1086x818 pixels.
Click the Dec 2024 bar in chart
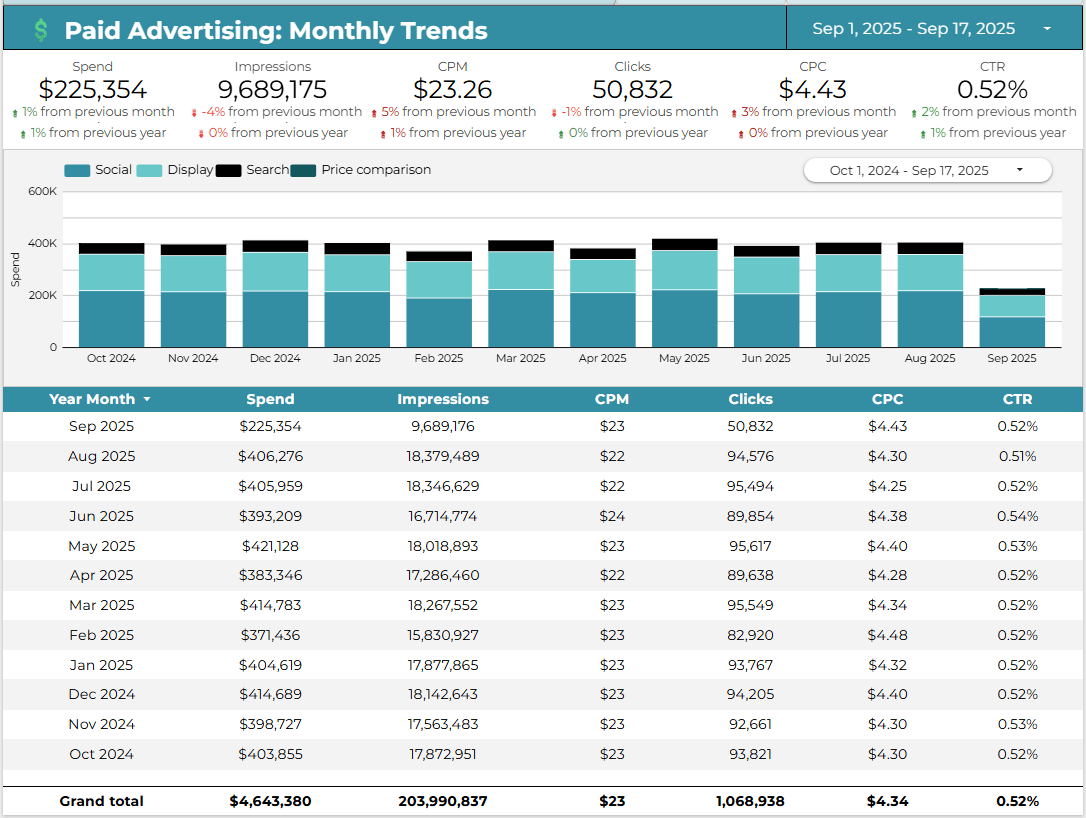pos(275,294)
